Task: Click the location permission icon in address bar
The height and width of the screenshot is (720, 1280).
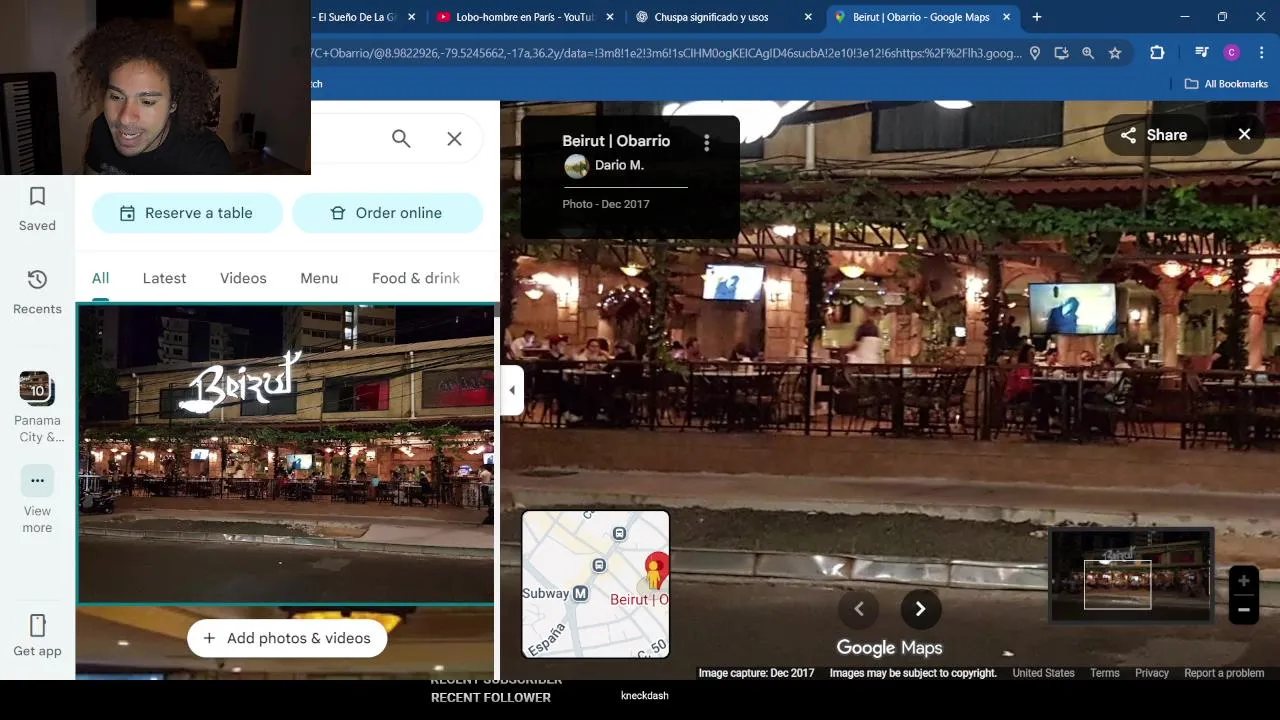Action: (x=1035, y=53)
